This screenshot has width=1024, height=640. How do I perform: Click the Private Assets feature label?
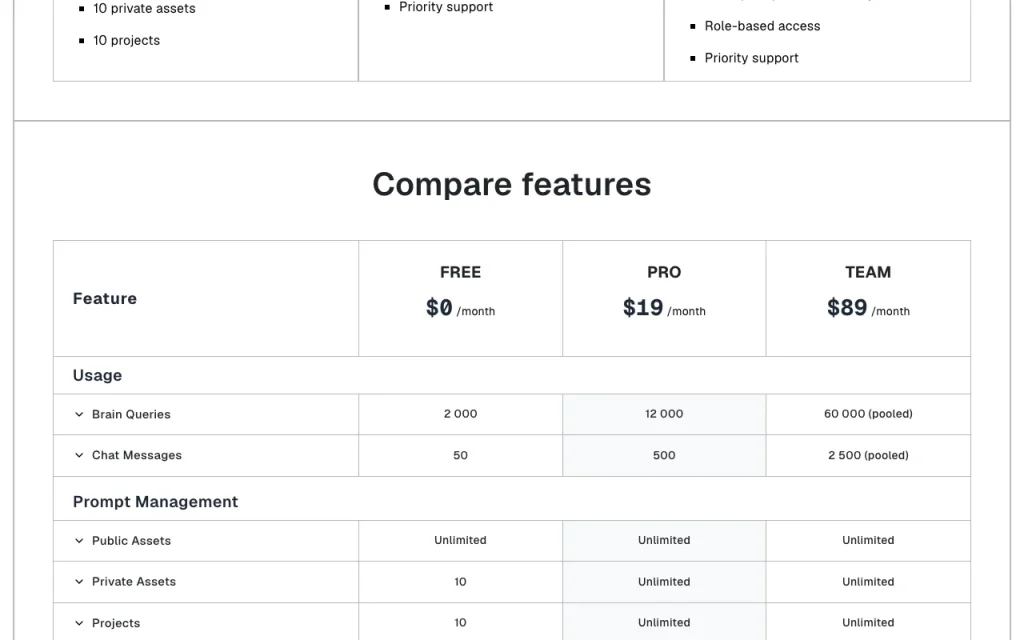coord(134,582)
